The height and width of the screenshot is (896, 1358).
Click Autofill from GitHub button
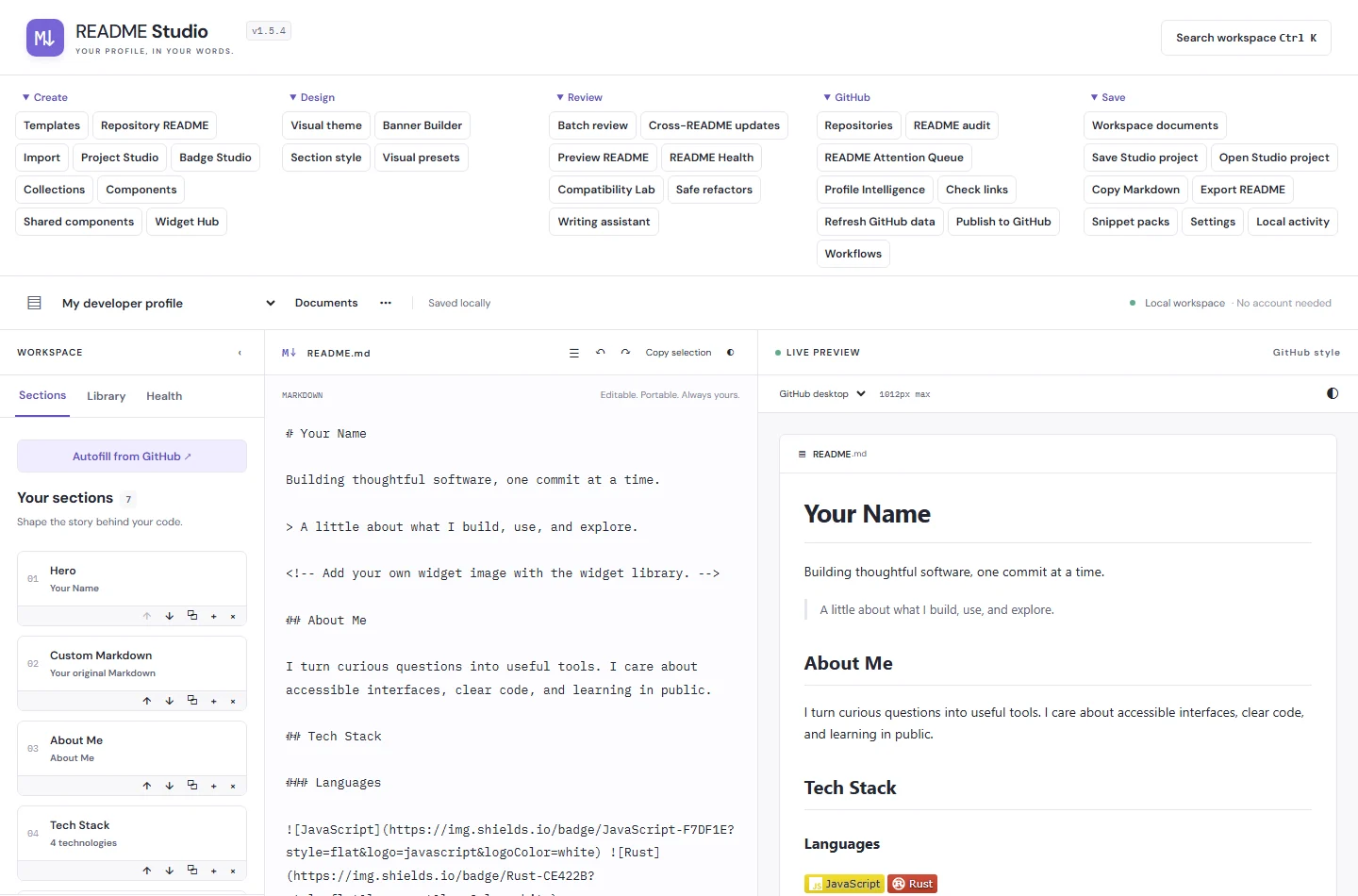click(x=132, y=456)
